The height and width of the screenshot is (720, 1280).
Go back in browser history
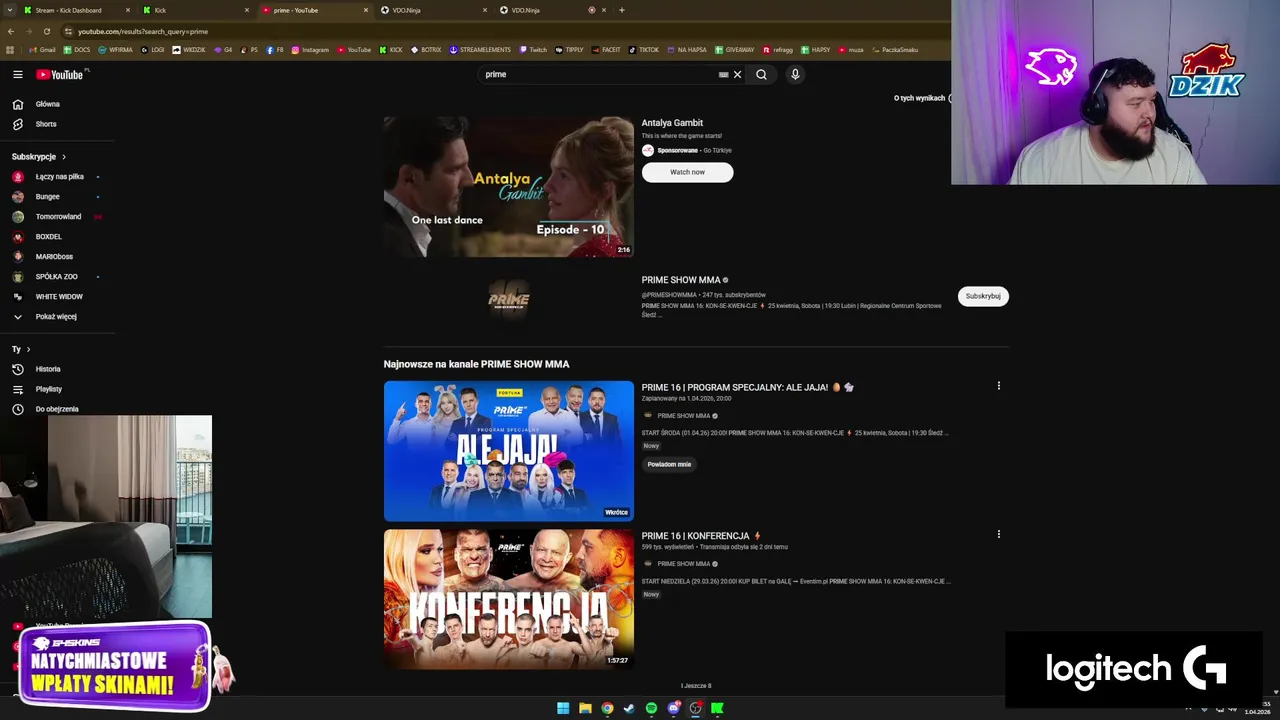pyautogui.click(x=10, y=31)
